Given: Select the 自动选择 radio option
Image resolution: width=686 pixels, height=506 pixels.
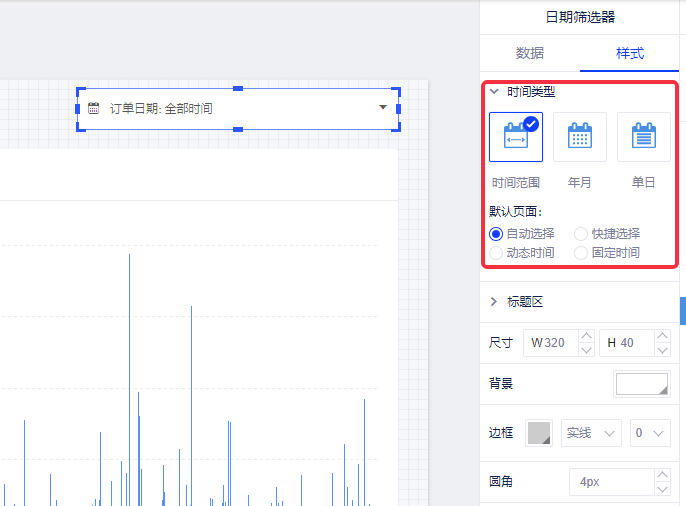Looking at the screenshot, I should [496, 234].
